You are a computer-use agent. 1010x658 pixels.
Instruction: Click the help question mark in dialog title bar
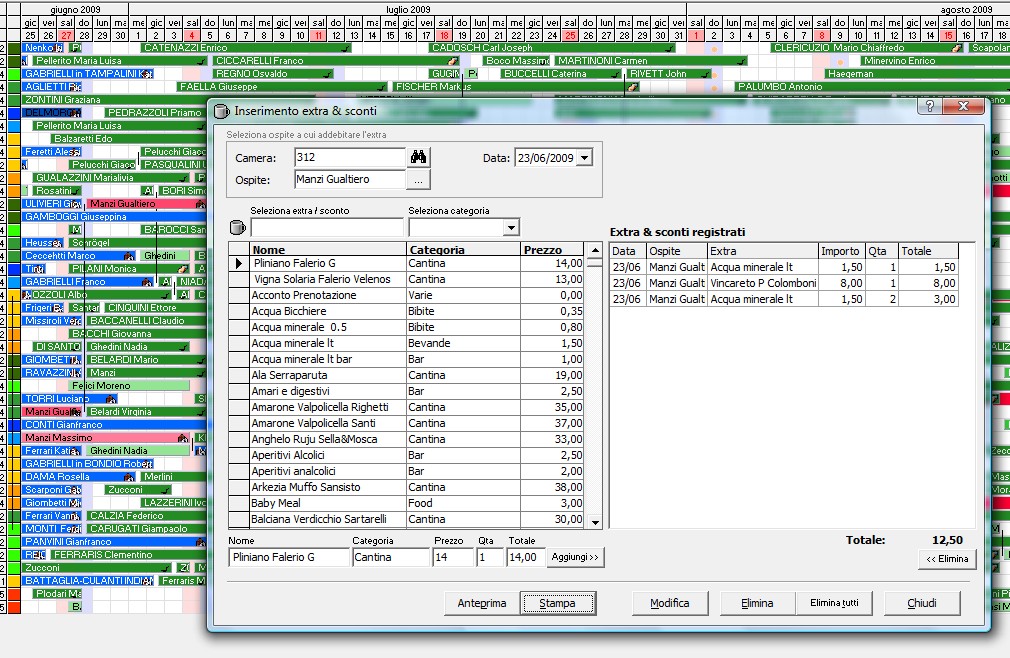[x=929, y=106]
